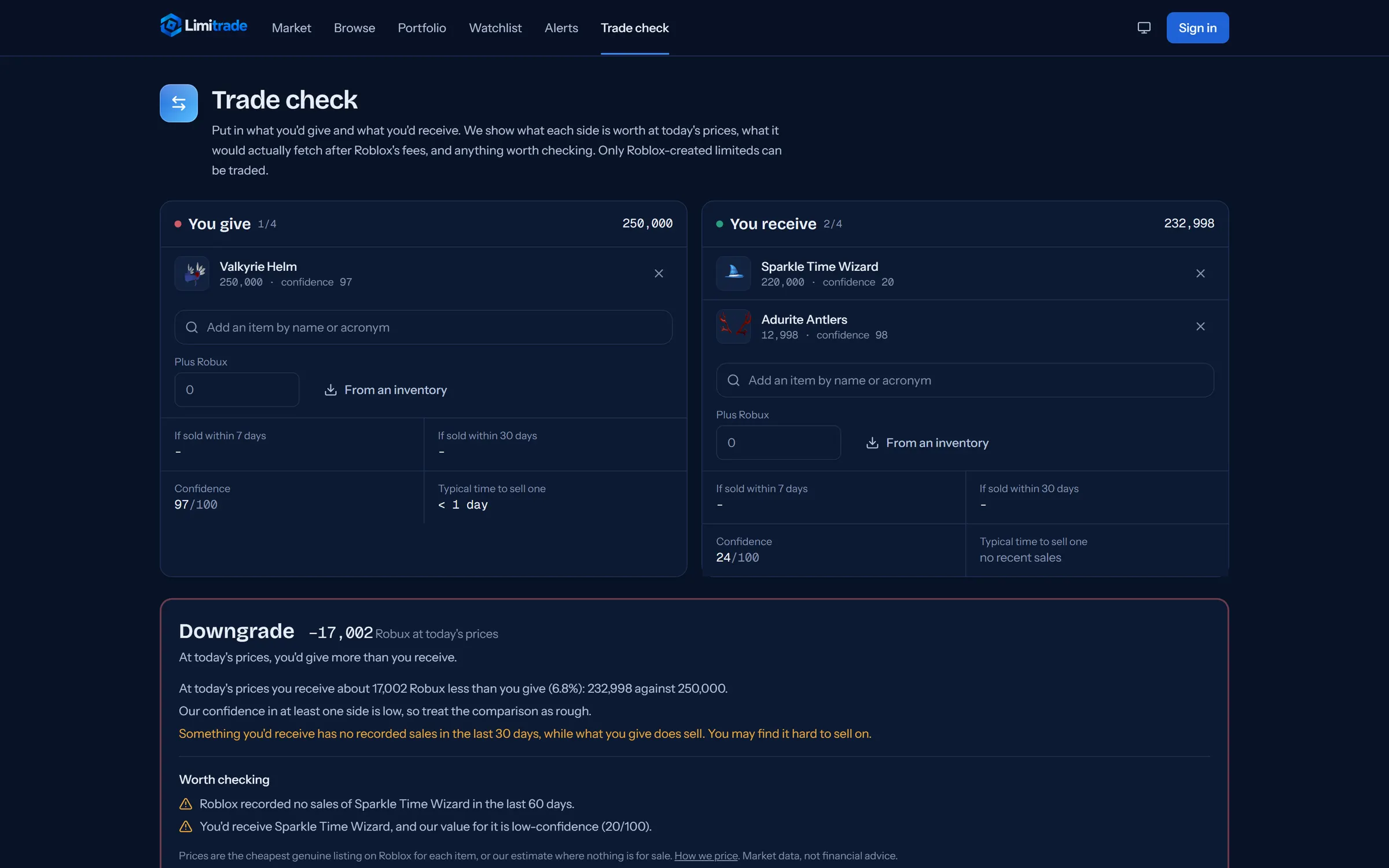Import From an inventory in You receive
Viewport: 1389px width, 868px height.
tap(927, 443)
